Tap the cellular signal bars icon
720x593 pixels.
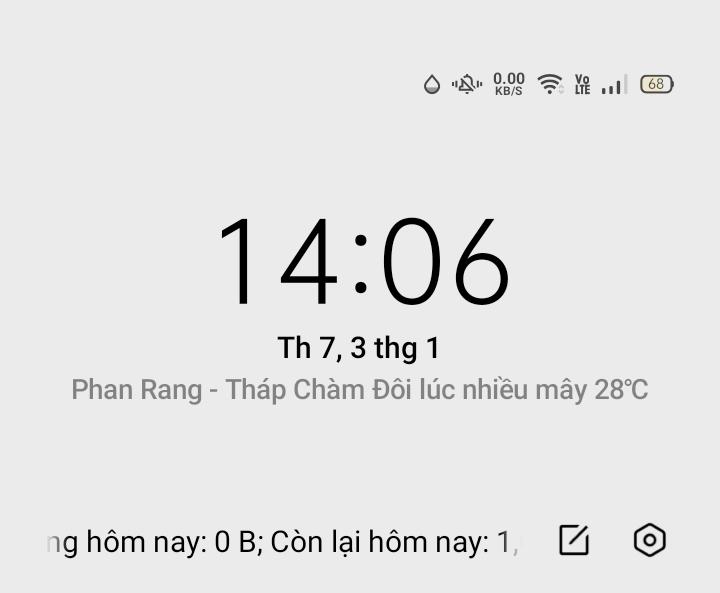[614, 85]
